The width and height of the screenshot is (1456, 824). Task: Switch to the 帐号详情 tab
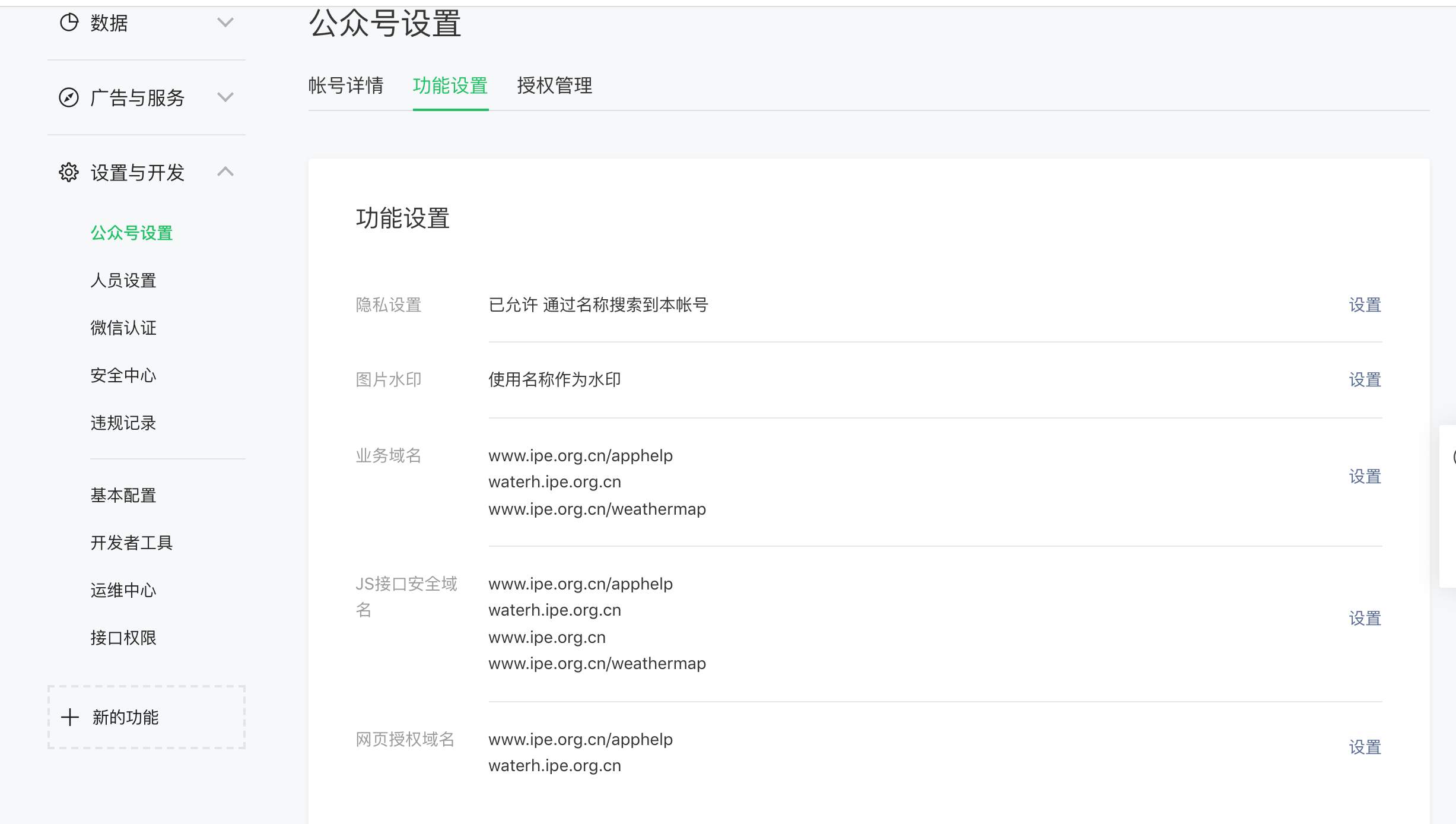(x=346, y=85)
